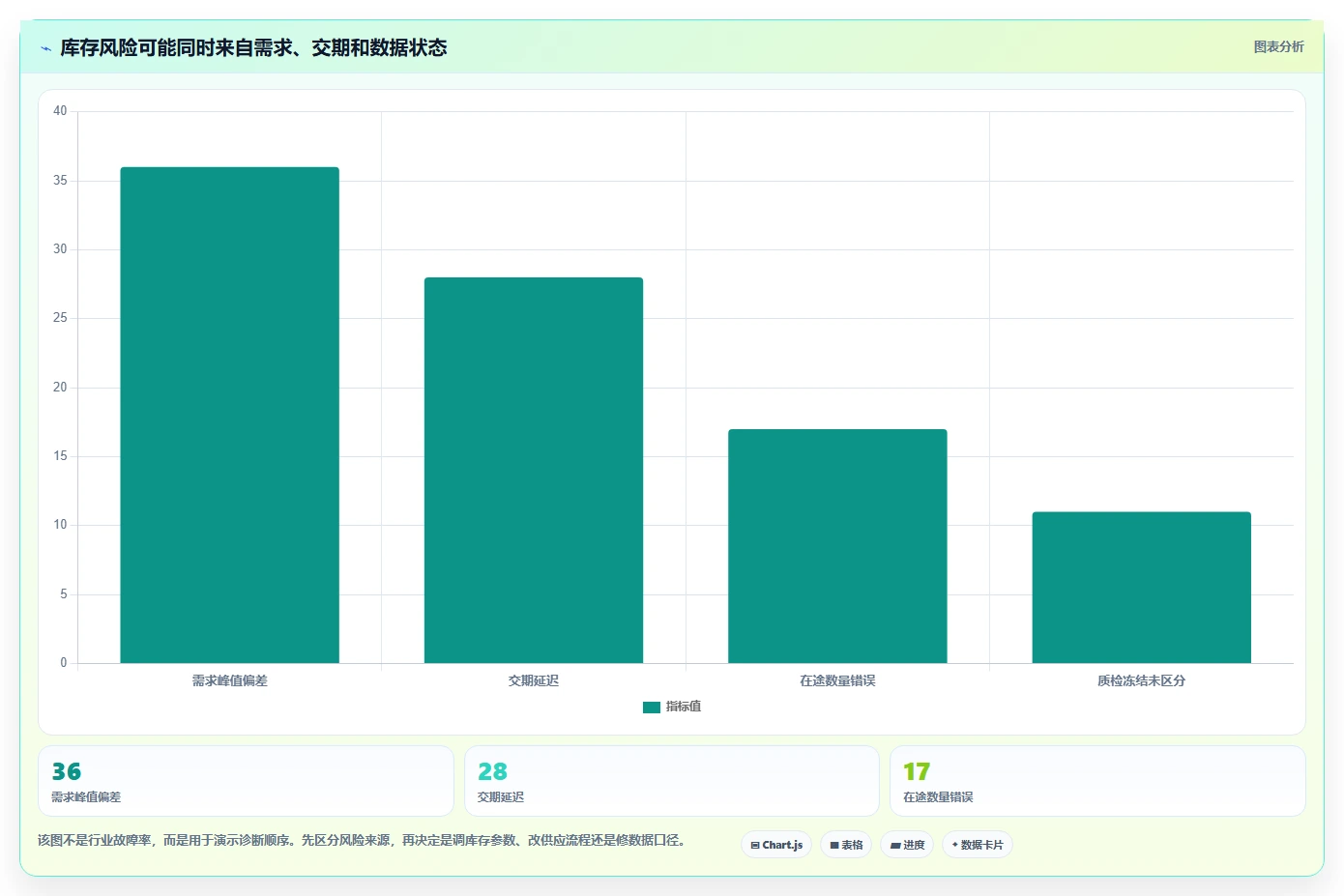The height and width of the screenshot is (896, 1344).
Task: Click the chart title 库存风险可能同时来自需求
Action: coord(253,47)
